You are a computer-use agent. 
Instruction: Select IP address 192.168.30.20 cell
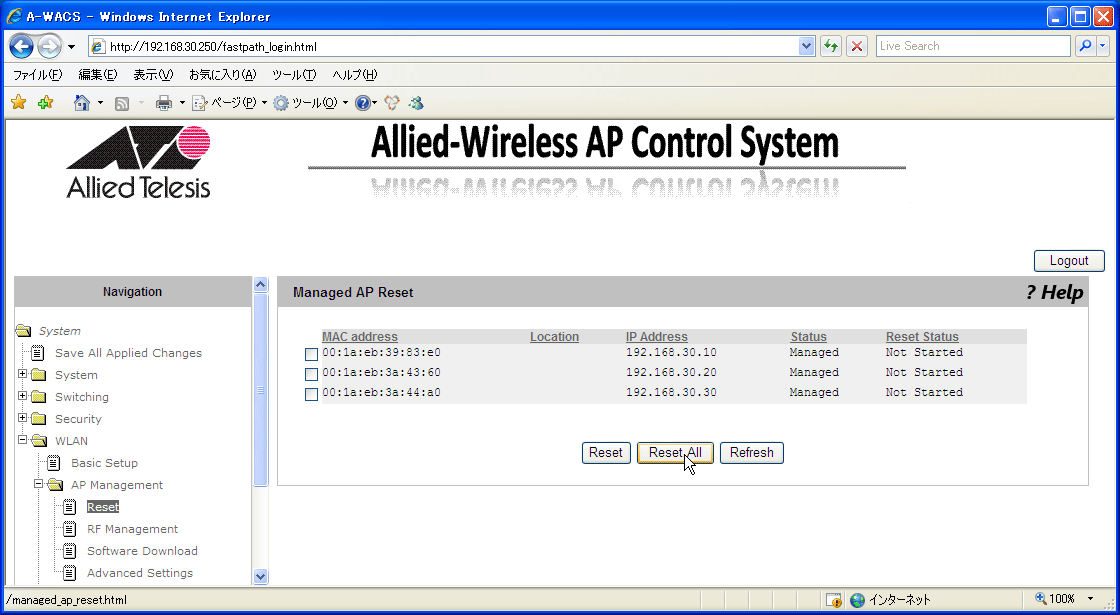click(x=671, y=372)
